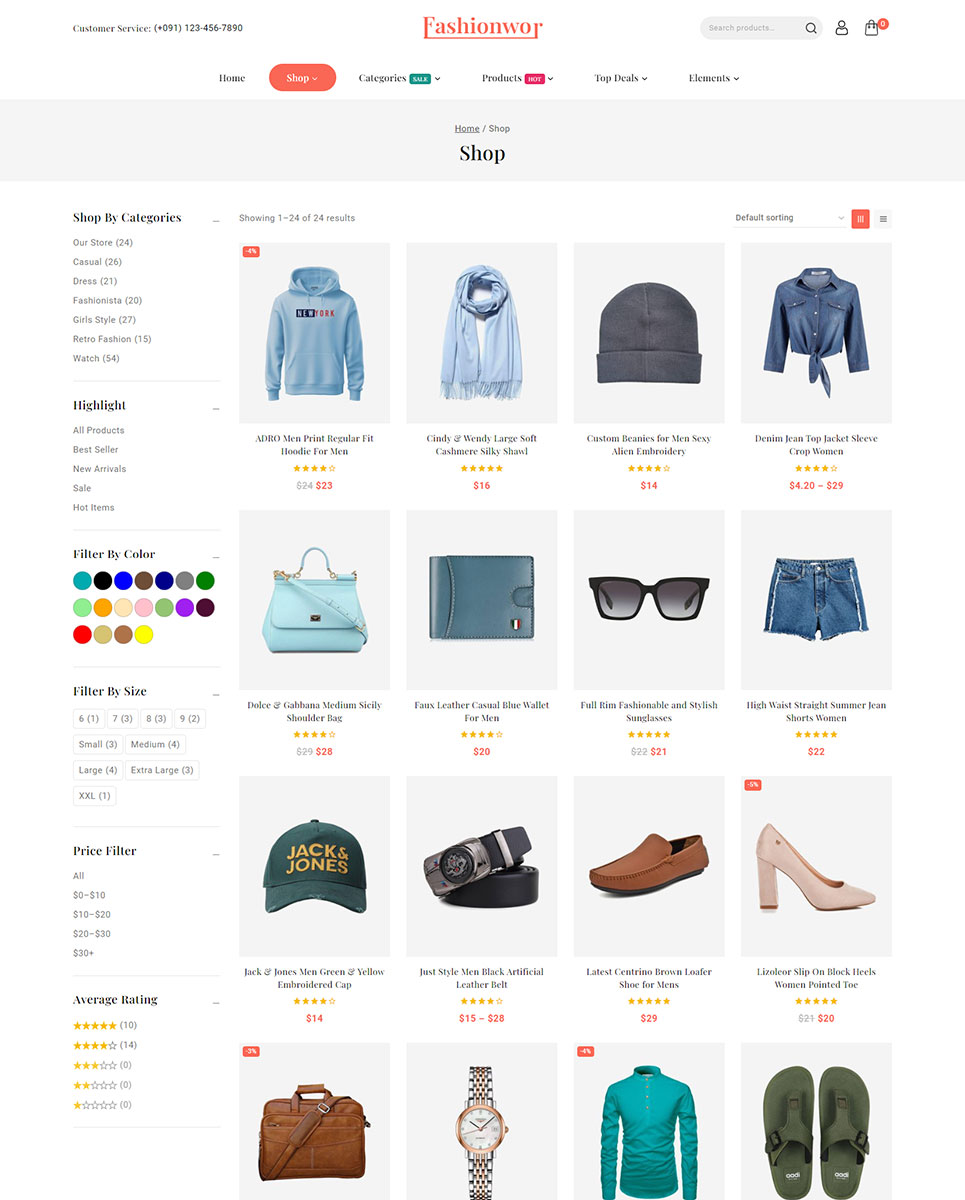Open the Top Deals menu
The image size is (965, 1200).
(620, 78)
